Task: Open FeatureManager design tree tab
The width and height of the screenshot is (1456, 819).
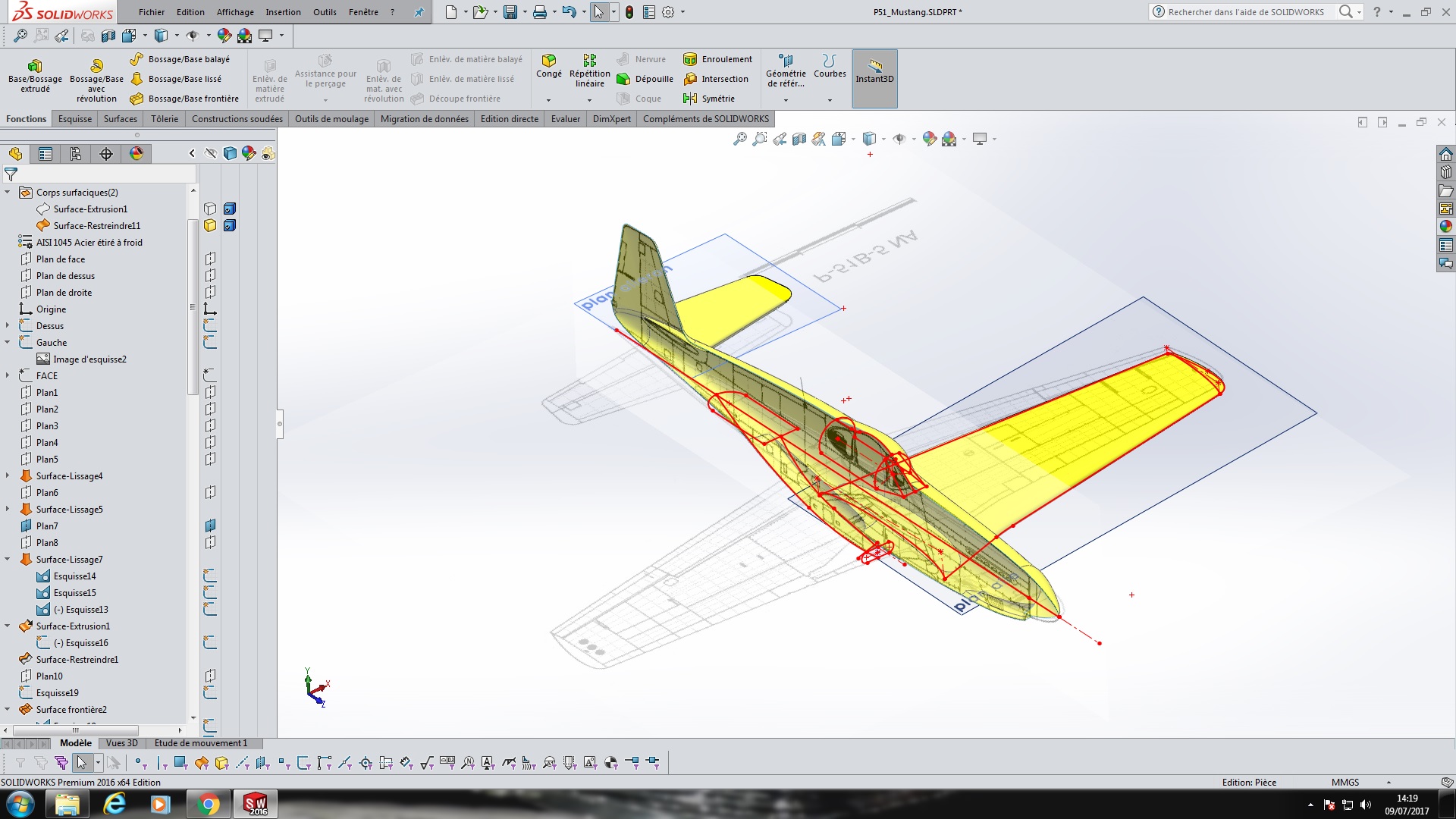Action: 16,154
